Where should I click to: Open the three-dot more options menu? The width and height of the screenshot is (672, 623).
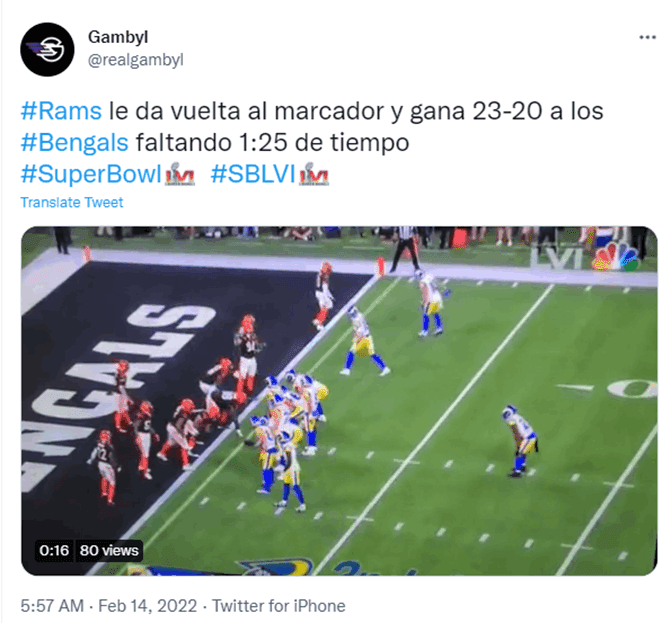point(647,37)
